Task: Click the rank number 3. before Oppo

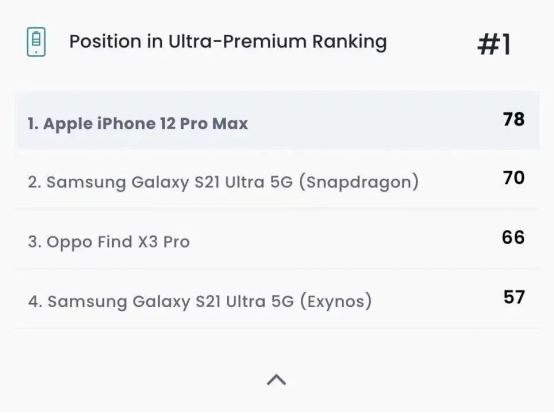Action: pyautogui.click(x=35, y=242)
